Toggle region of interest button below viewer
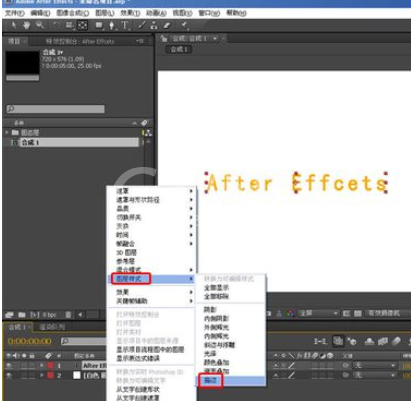This screenshot has width=411, height=401. tap(346, 314)
